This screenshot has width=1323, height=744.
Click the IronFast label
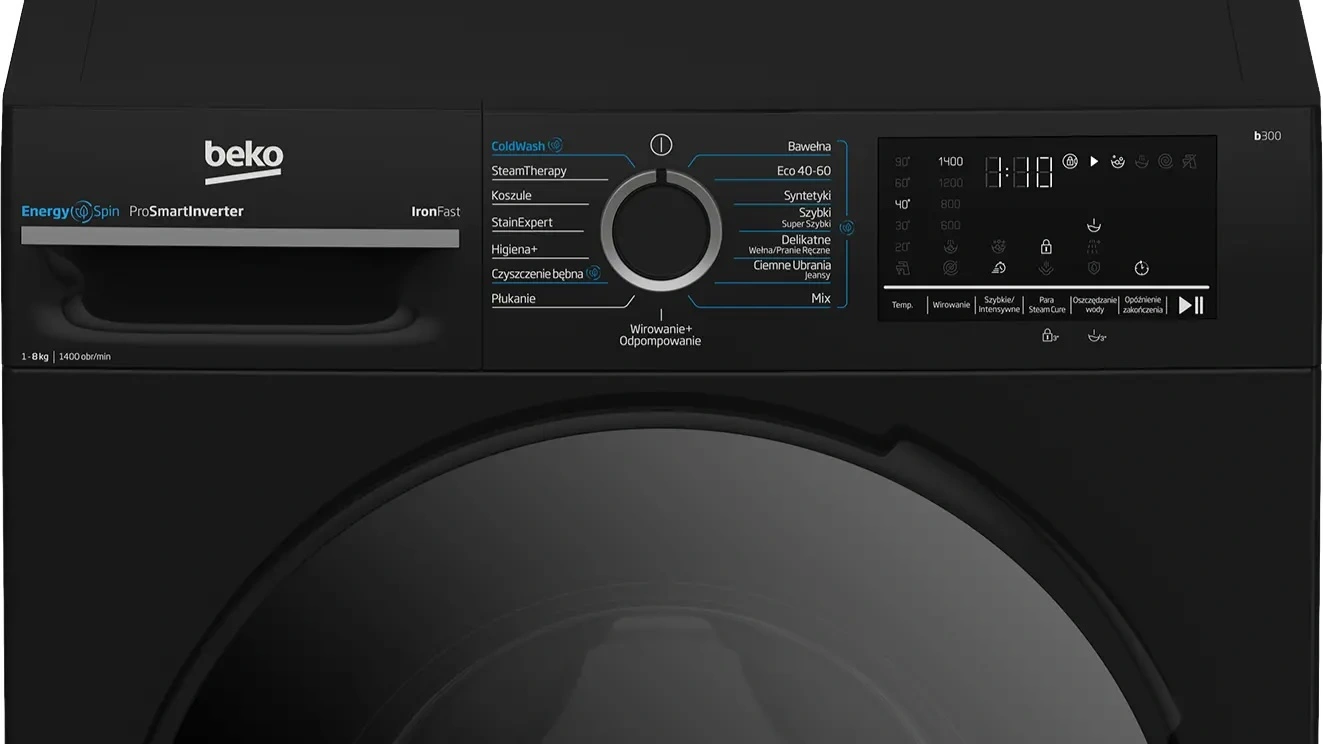click(436, 212)
